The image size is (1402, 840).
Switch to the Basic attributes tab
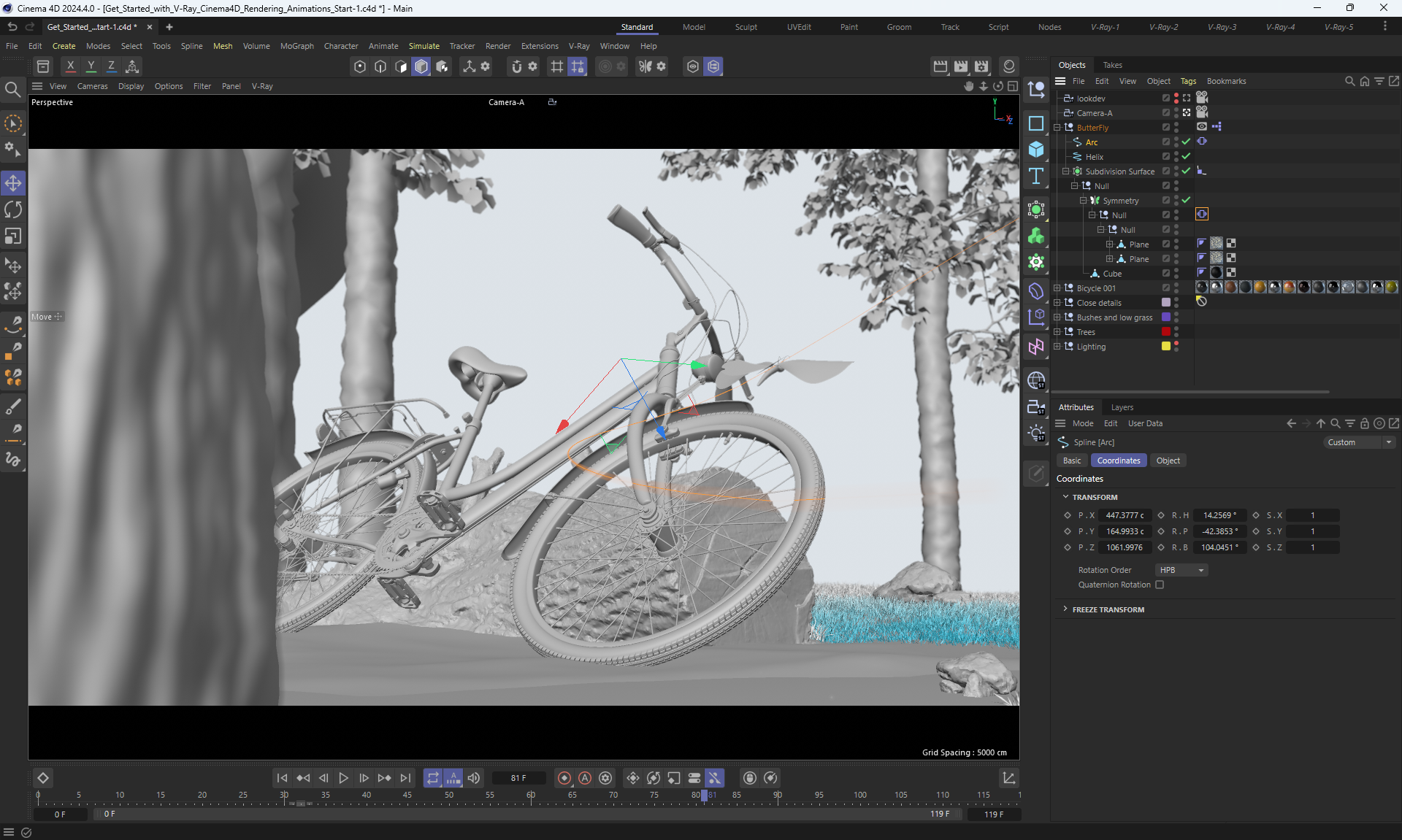point(1071,461)
